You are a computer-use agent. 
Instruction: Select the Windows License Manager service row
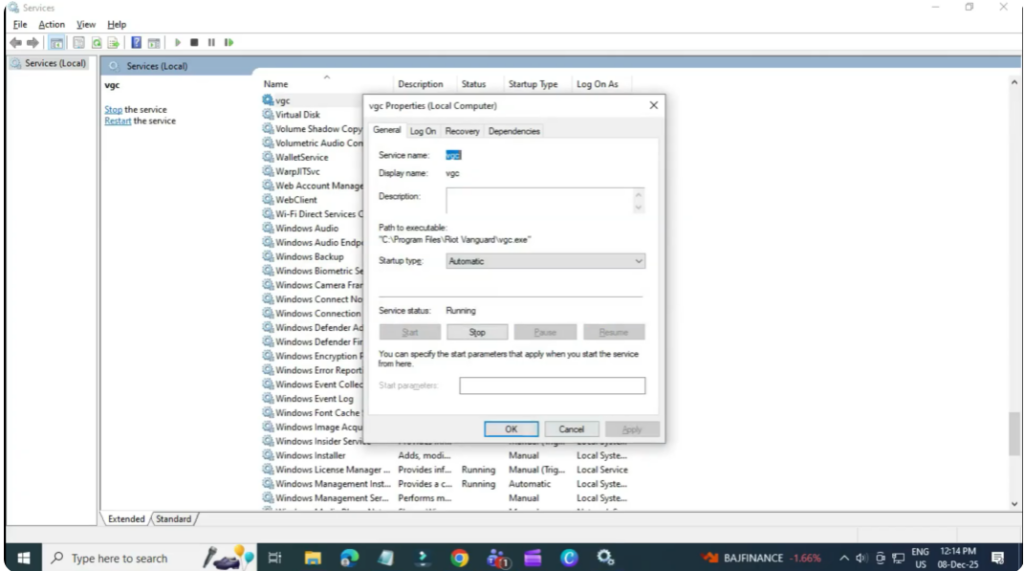pyautogui.click(x=445, y=469)
